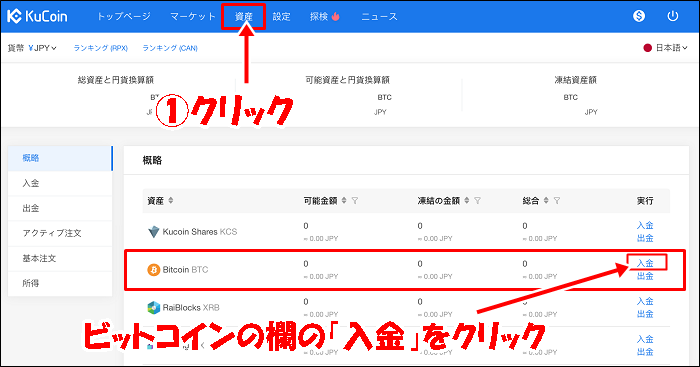
Task: Open filter icon for 総合 column
Action: (x=556, y=200)
